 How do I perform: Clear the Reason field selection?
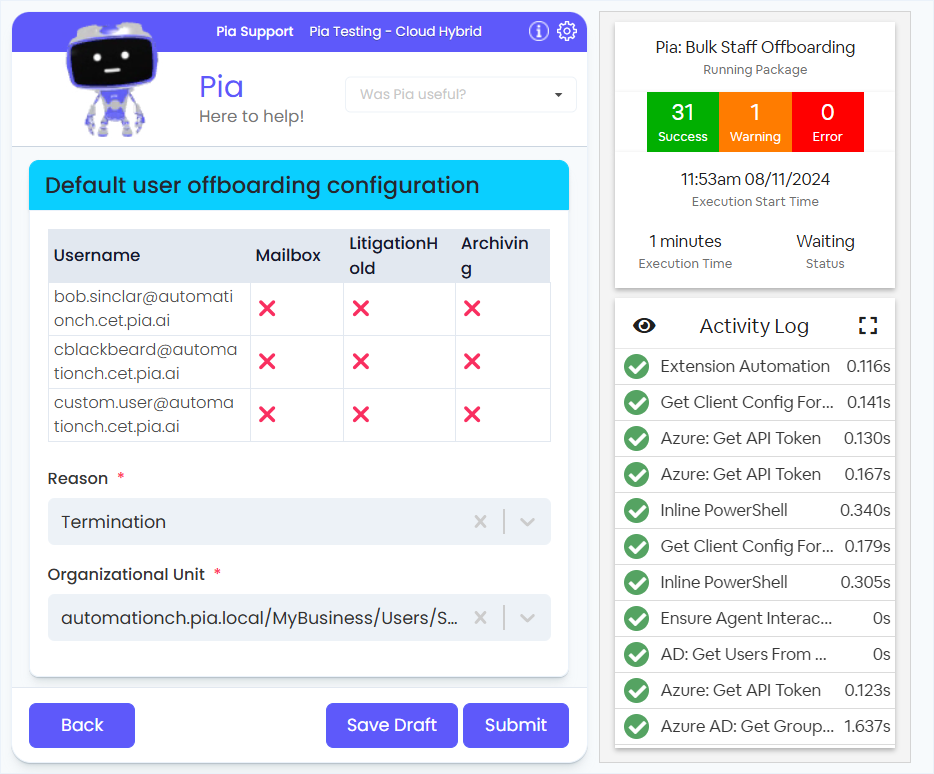[x=480, y=522]
